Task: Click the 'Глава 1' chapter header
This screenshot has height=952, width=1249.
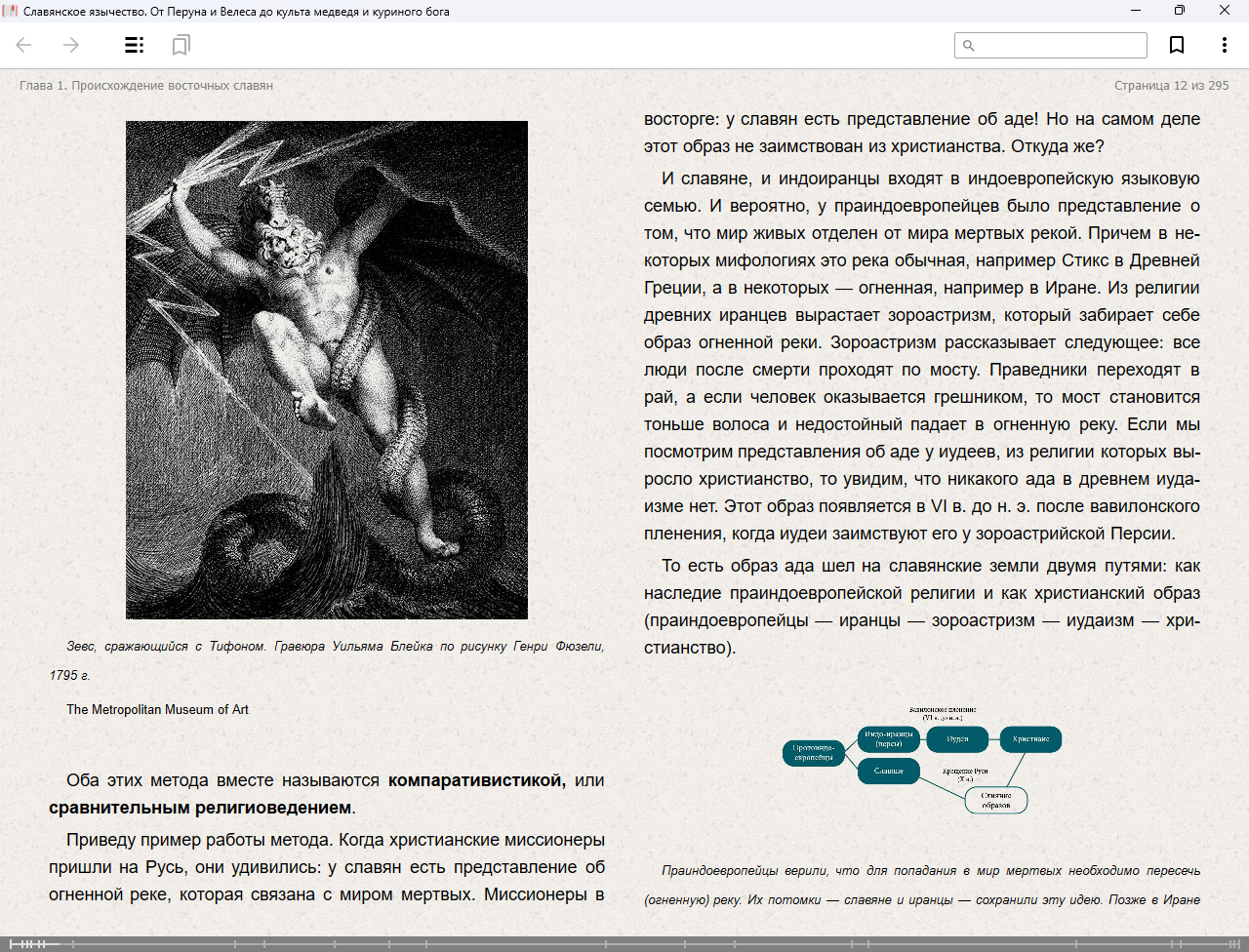Action: pos(146,86)
